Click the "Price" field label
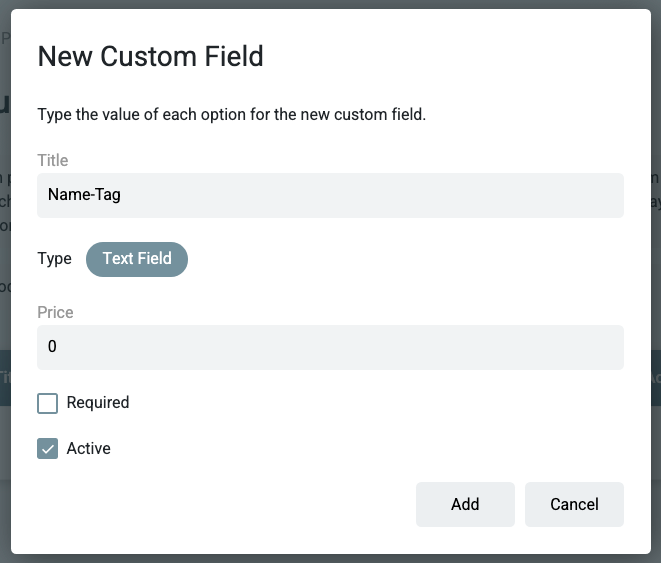Viewport: 661px width, 563px height. click(55, 312)
